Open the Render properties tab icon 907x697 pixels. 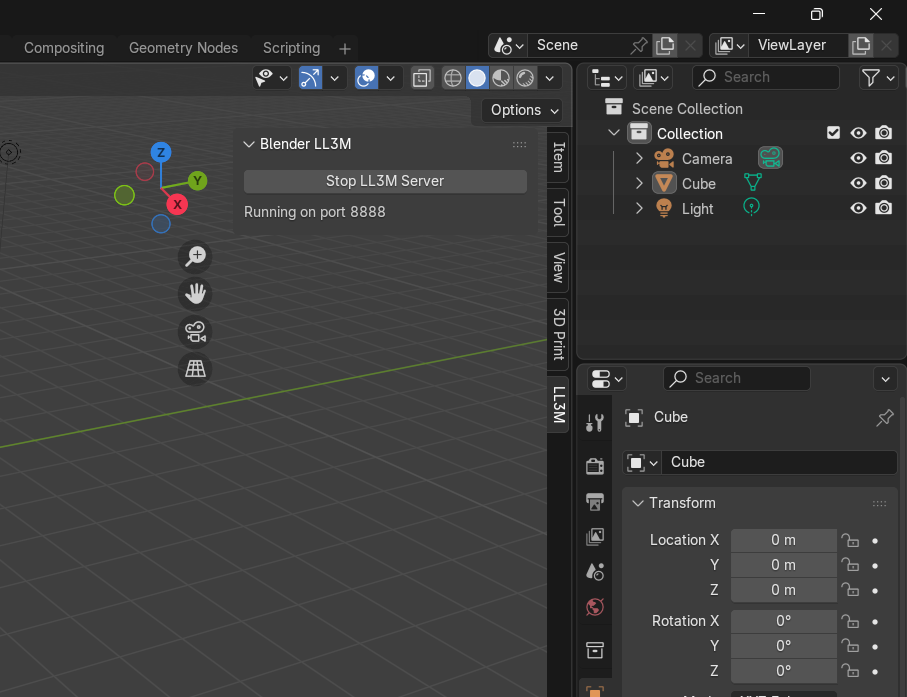(x=595, y=465)
